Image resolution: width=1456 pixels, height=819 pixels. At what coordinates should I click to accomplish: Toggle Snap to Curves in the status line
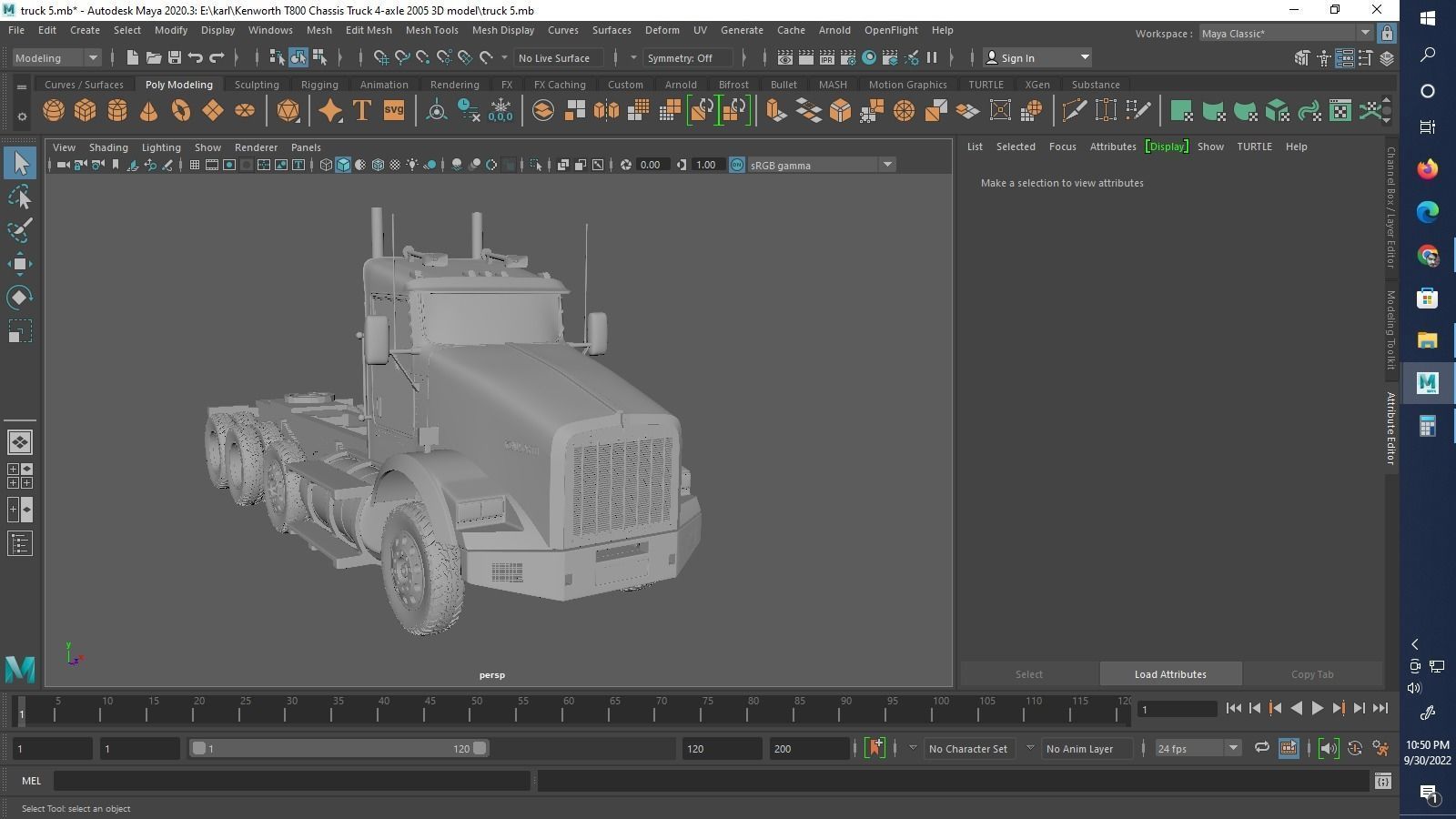(x=402, y=57)
